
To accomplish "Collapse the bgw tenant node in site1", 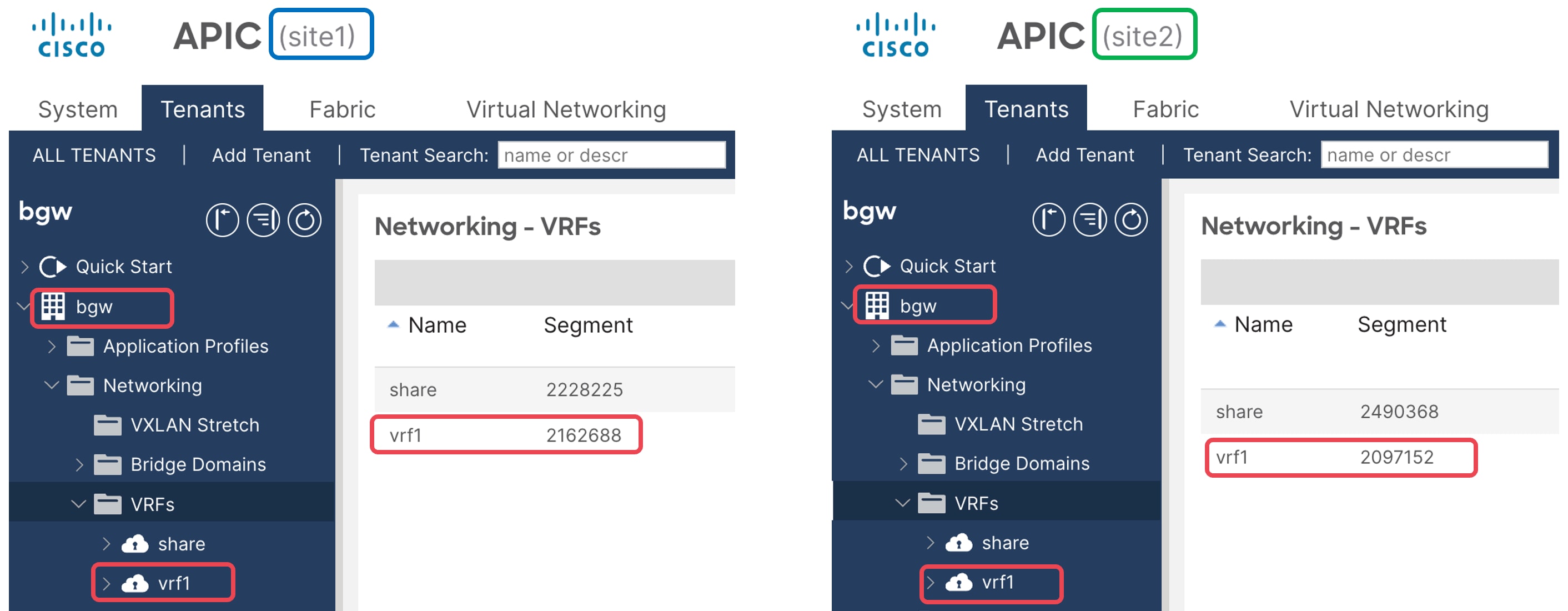I will tap(23, 307).
